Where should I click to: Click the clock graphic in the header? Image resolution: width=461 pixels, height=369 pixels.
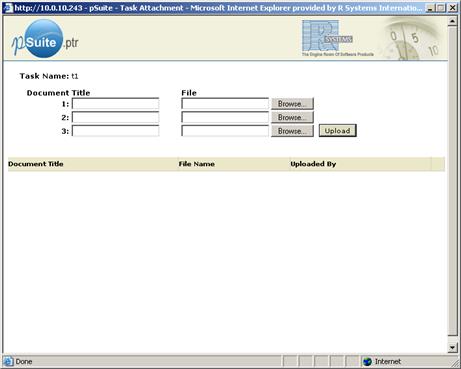(414, 39)
